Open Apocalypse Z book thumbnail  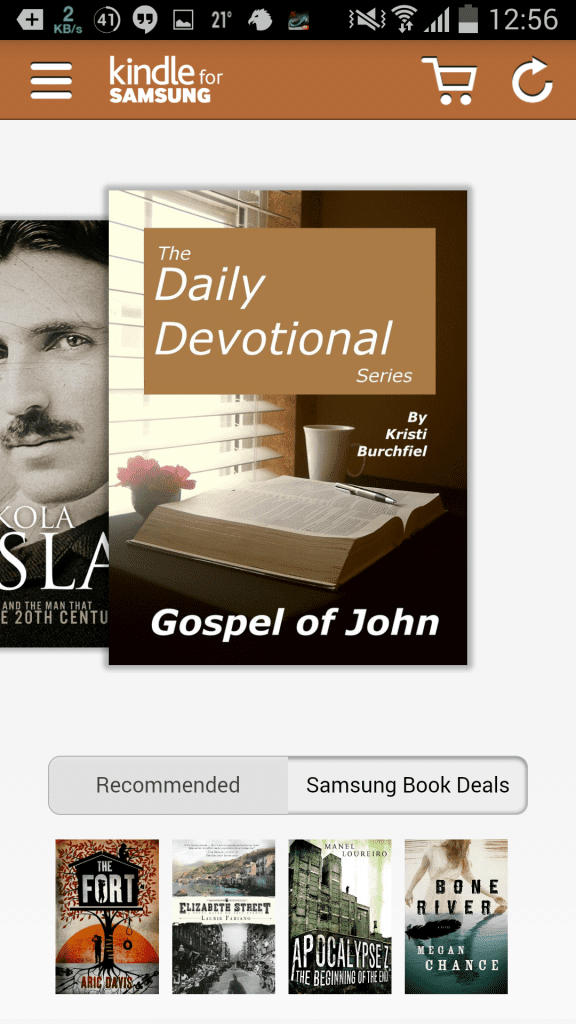click(340, 916)
